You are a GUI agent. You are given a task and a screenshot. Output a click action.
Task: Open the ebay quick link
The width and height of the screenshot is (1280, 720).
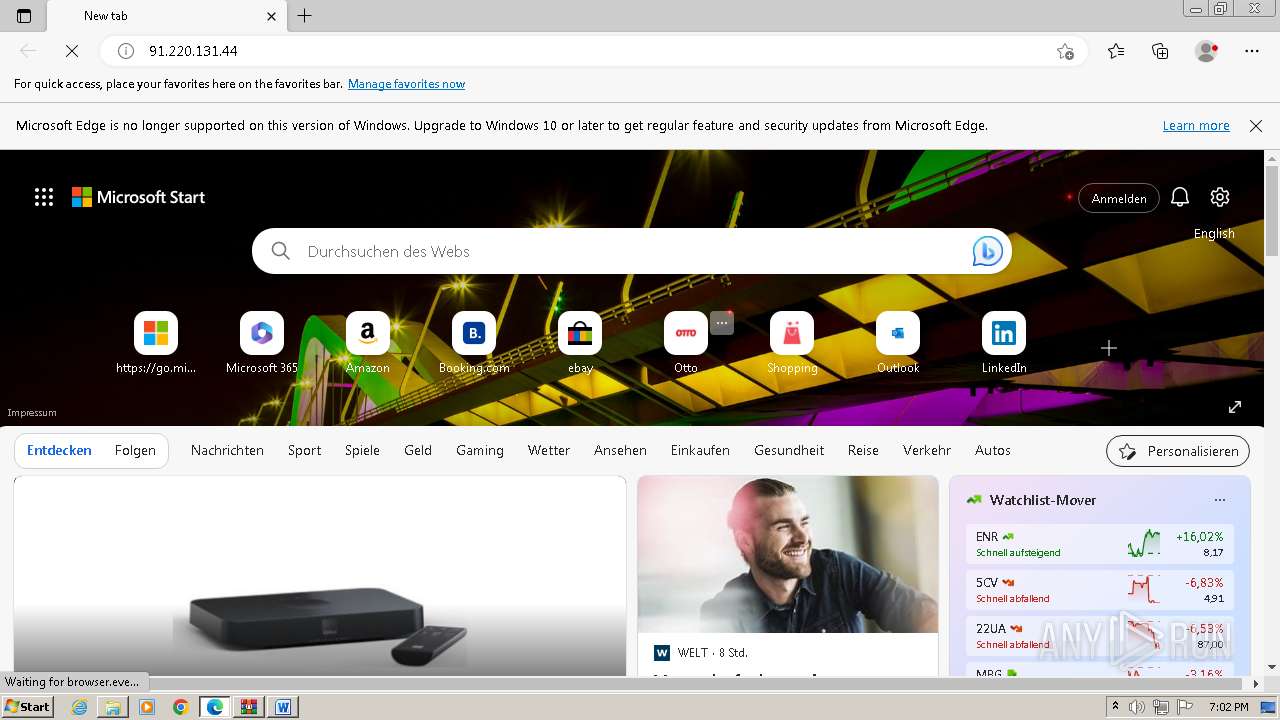pos(580,343)
